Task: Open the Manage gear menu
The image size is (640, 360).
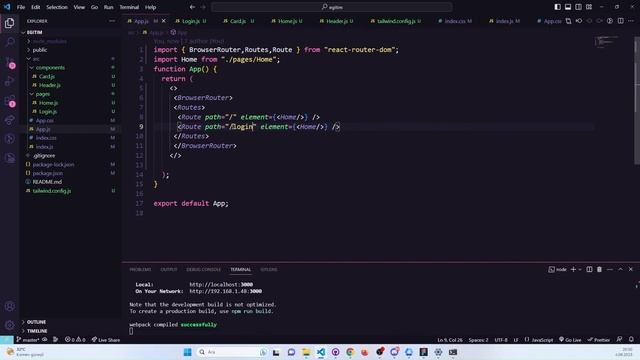Action: tap(9, 325)
